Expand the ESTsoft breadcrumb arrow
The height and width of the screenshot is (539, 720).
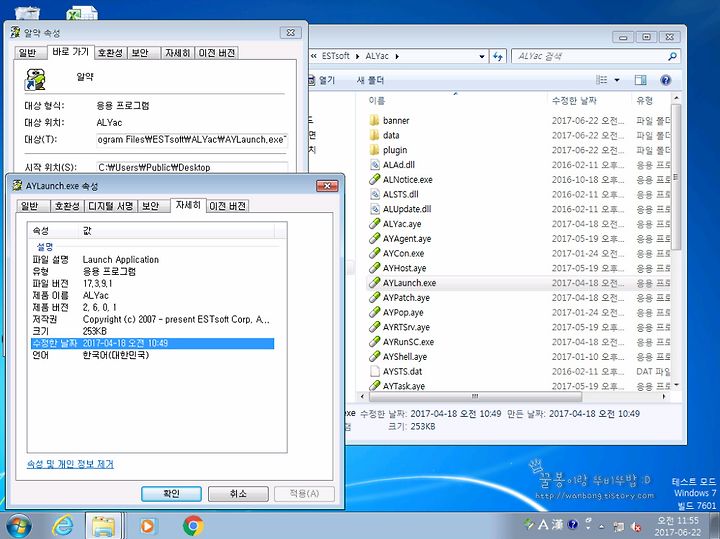click(357, 56)
